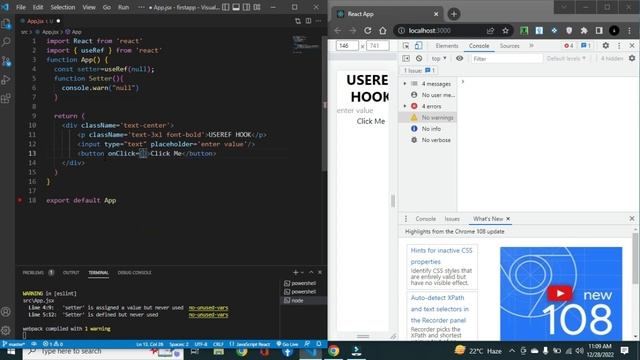Toggle the DevTools device toolbar icon
640x360 pixels.
click(419, 46)
